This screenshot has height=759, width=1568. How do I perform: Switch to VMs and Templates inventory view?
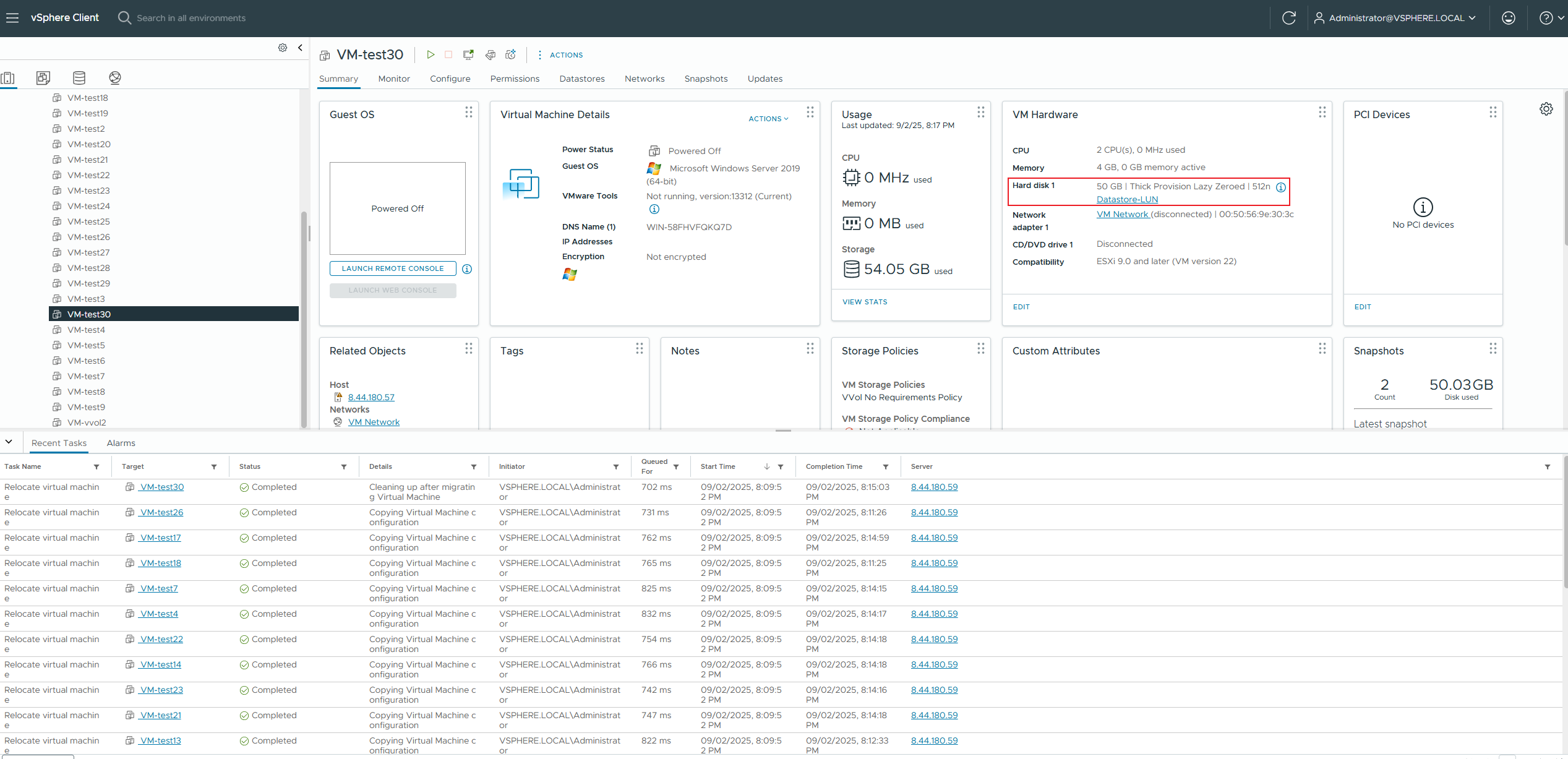43,78
